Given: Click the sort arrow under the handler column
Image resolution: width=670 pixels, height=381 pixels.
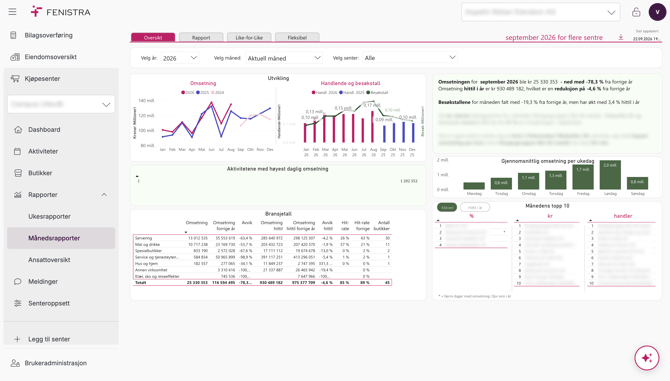Looking at the screenshot, I should (590, 221).
